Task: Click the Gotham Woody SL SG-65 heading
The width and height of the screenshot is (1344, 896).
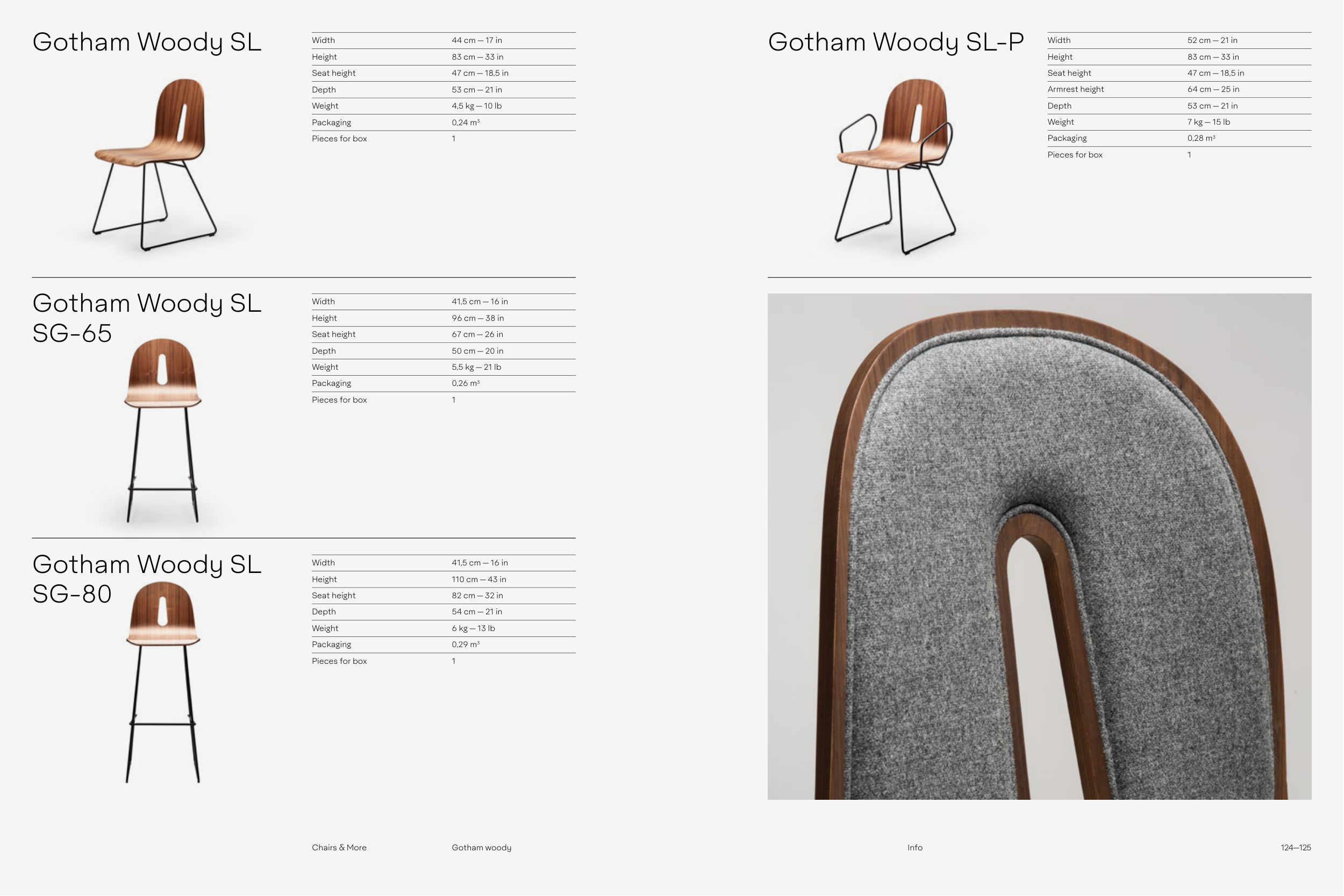Action: (146, 318)
